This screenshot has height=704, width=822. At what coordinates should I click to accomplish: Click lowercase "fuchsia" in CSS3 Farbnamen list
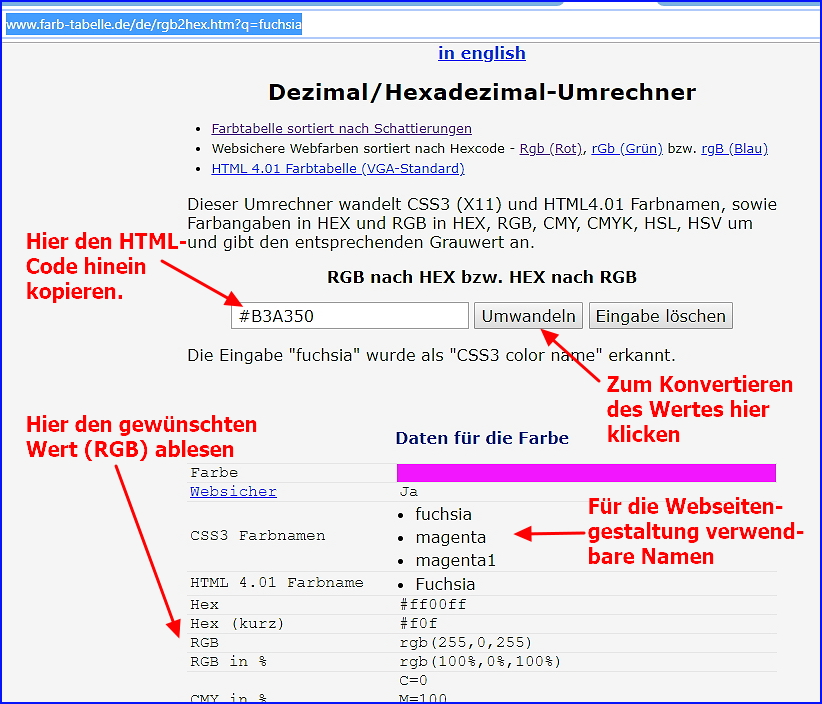click(x=444, y=515)
